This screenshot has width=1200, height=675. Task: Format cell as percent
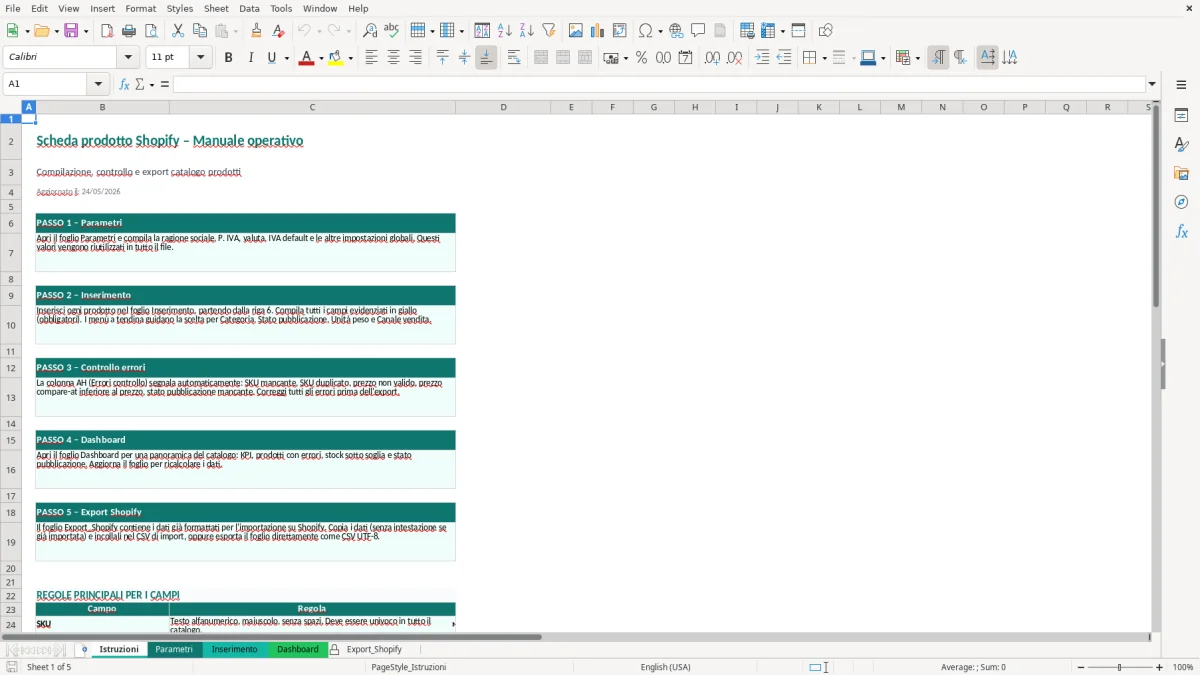642,58
